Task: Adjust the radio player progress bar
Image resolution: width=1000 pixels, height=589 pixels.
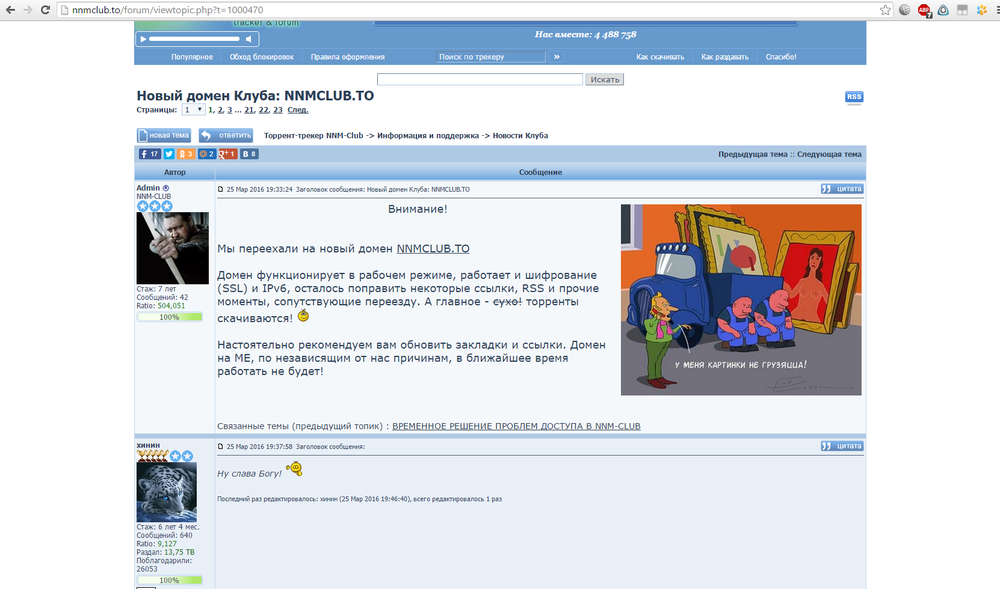Action: pyautogui.click(x=194, y=39)
